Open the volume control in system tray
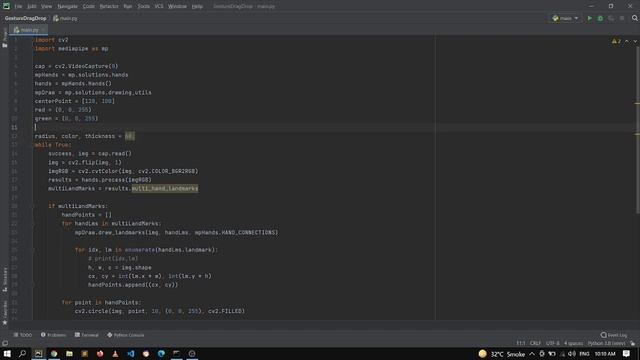The width and height of the screenshot is (640, 360). click(x=572, y=353)
